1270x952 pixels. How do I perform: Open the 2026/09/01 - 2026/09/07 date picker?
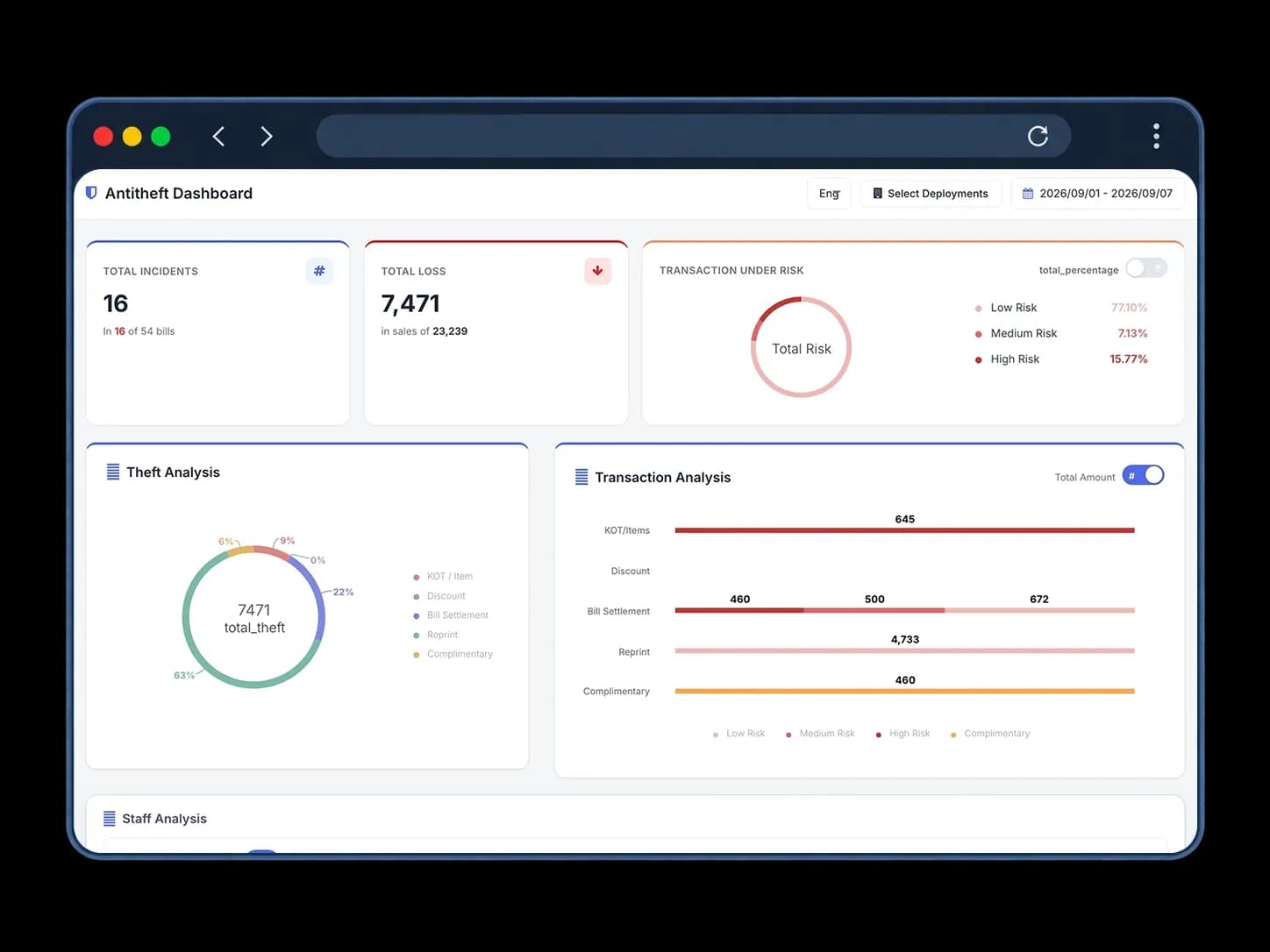(1097, 194)
